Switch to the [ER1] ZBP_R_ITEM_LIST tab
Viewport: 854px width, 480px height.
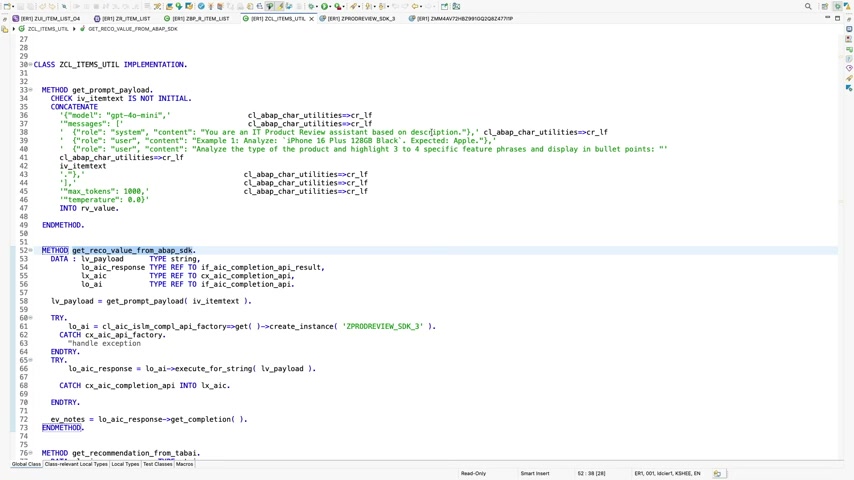pos(197,19)
